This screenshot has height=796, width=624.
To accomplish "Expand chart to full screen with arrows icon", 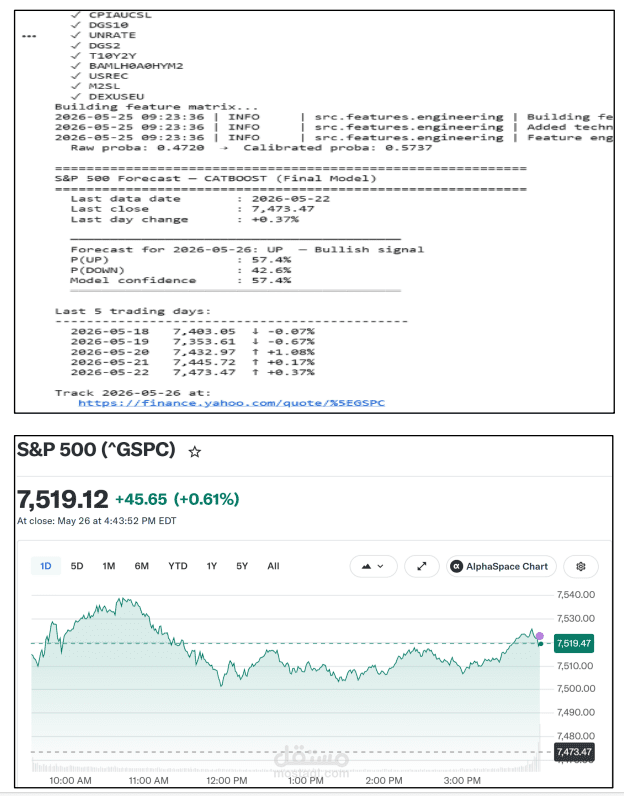I will [x=422, y=567].
